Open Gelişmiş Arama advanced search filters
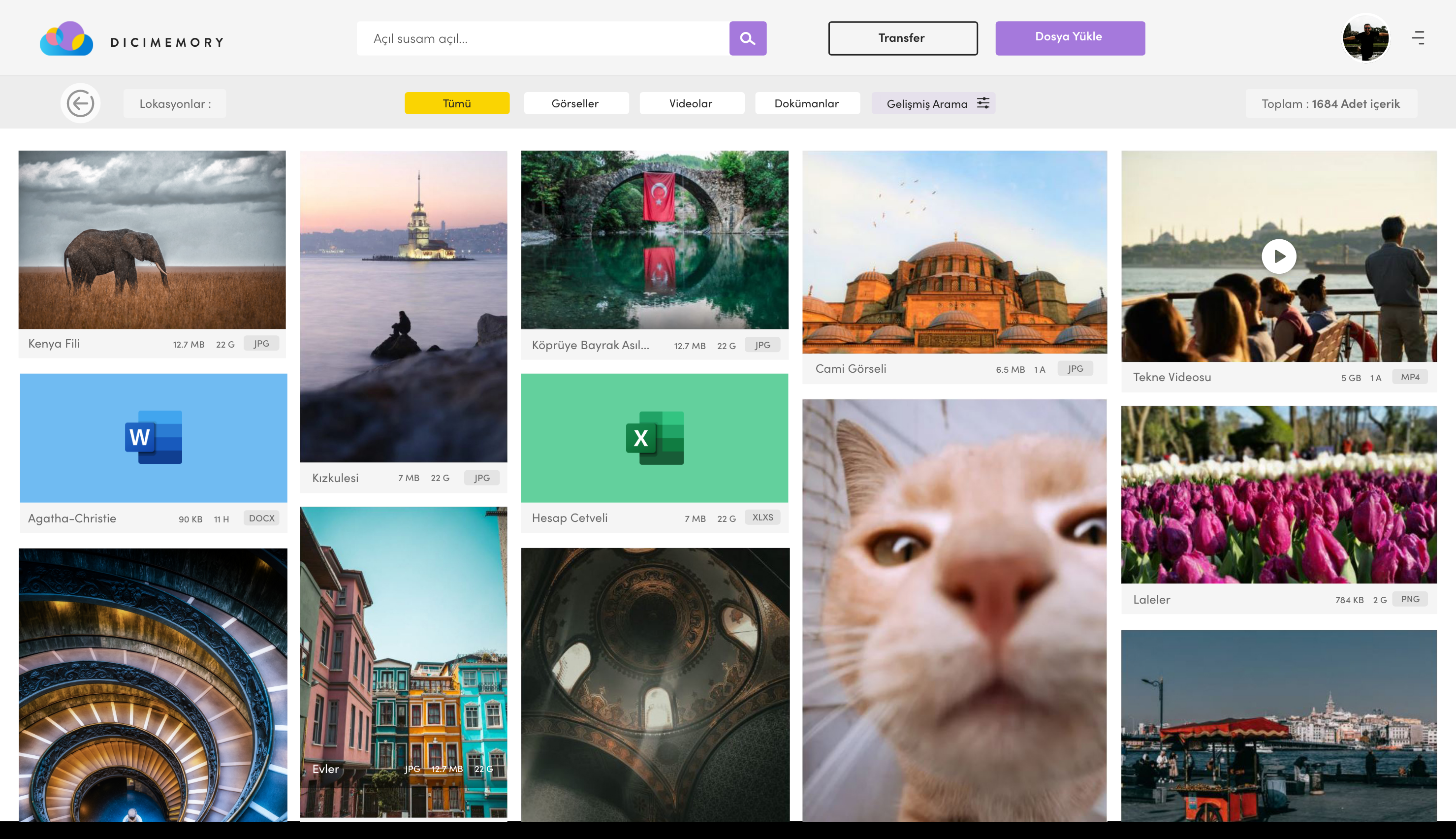Viewport: 1456px width, 839px height. (933, 104)
